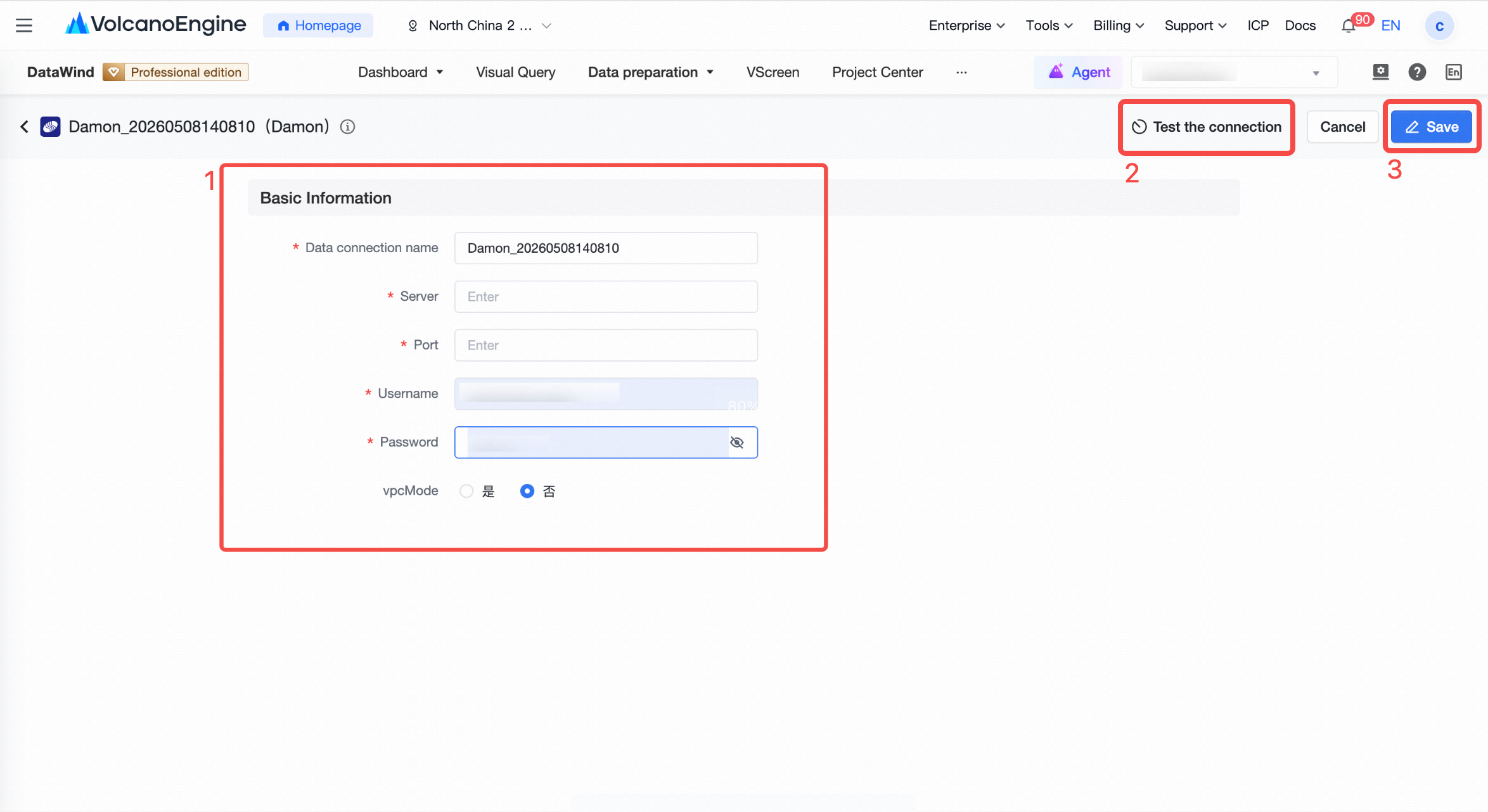Click the language switch En icon

(x=1454, y=72)
